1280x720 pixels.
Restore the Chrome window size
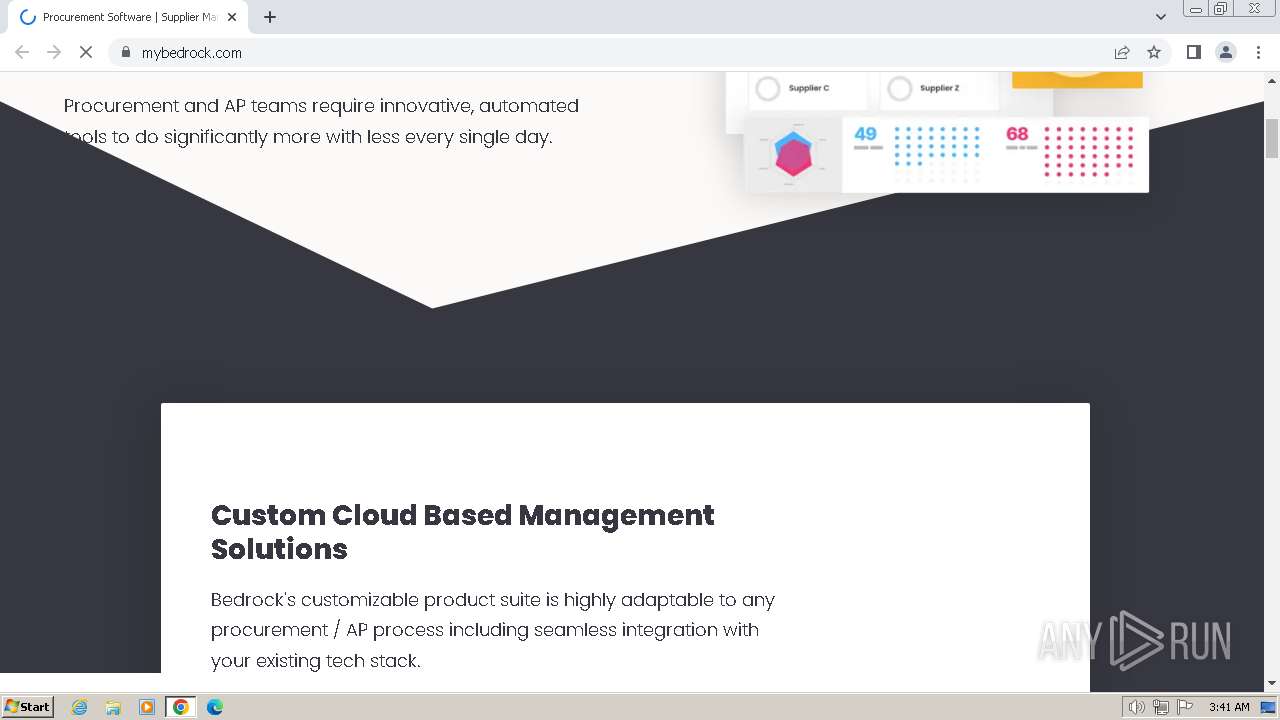coord(1221,9)
